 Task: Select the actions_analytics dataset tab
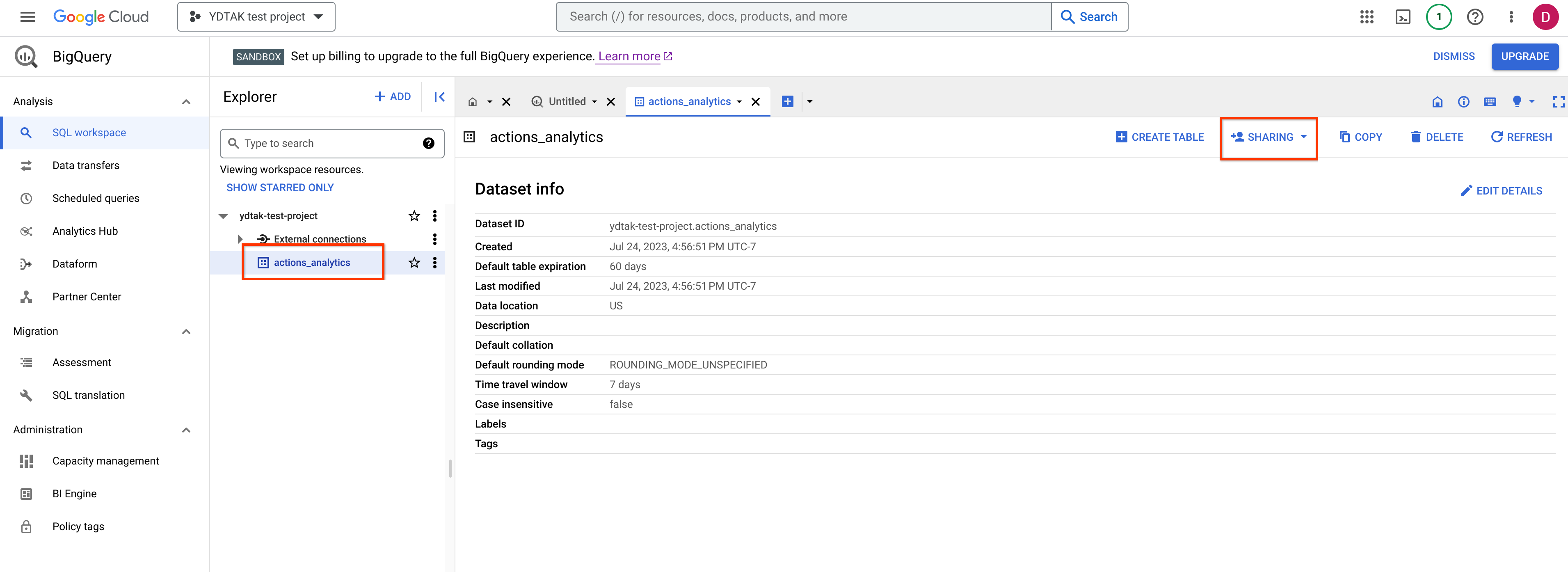click(x=690, y=101)
